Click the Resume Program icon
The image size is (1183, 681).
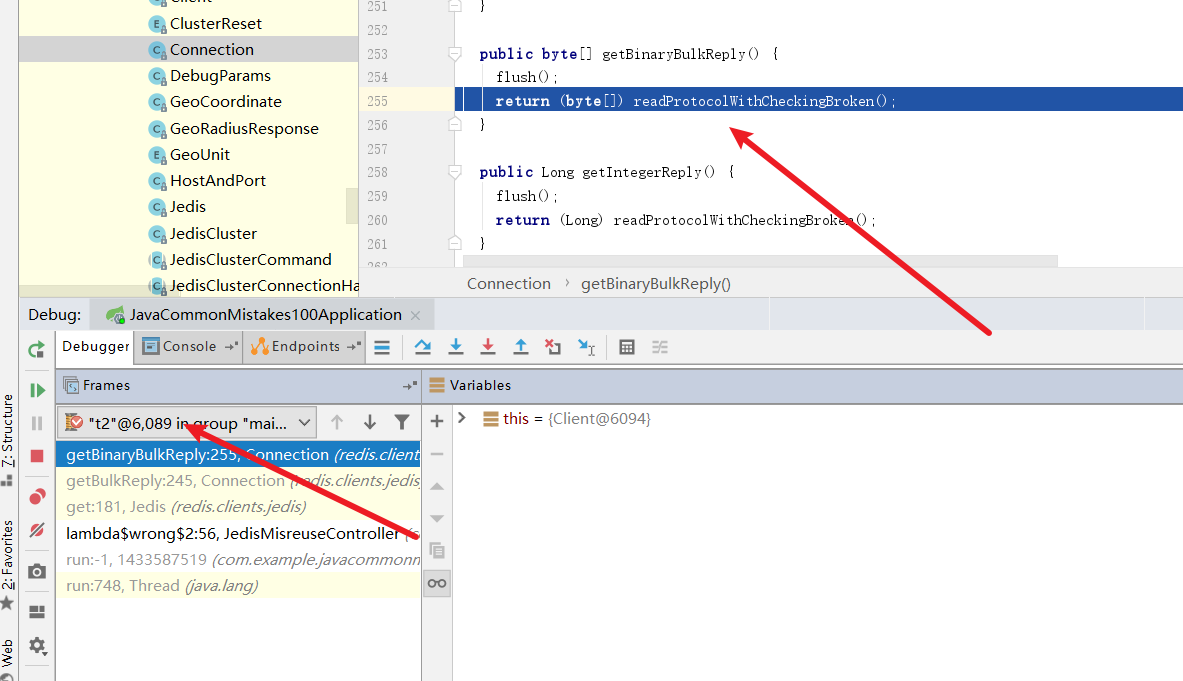(37, 390)
